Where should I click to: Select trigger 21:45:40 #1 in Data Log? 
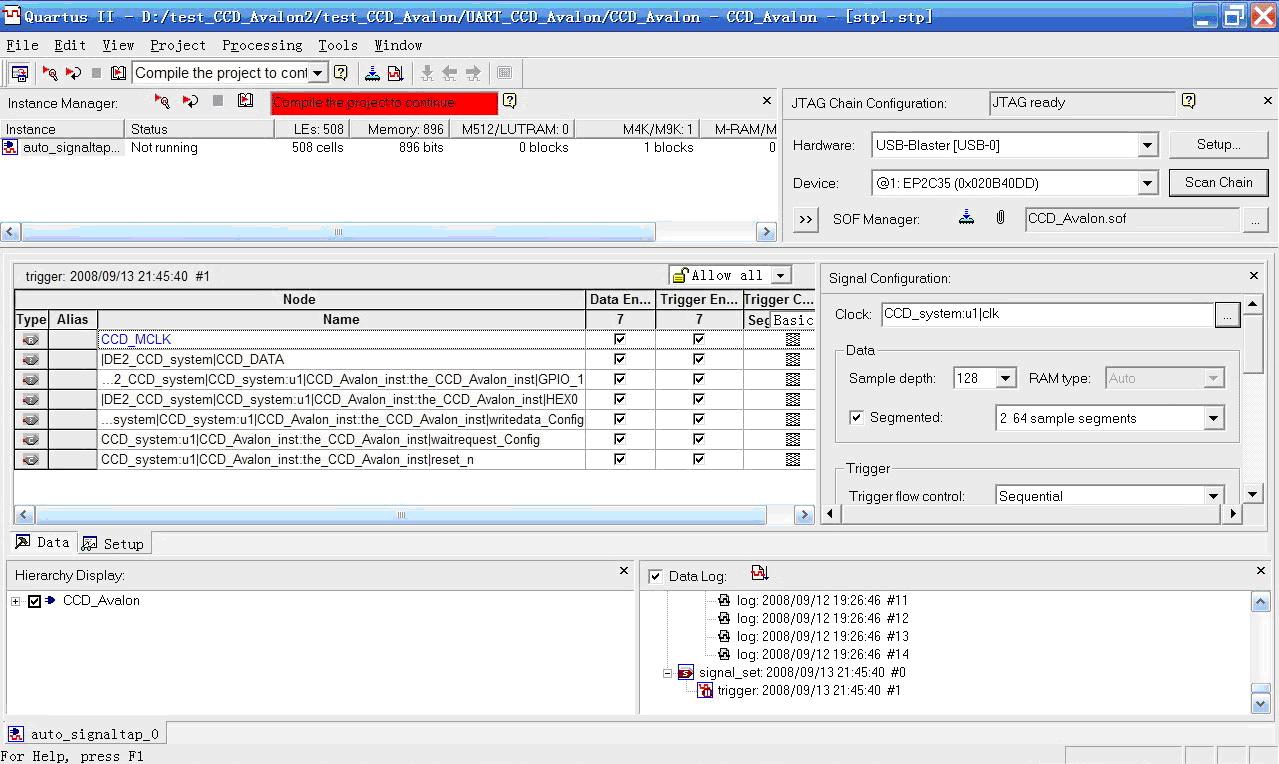[808, 691]
